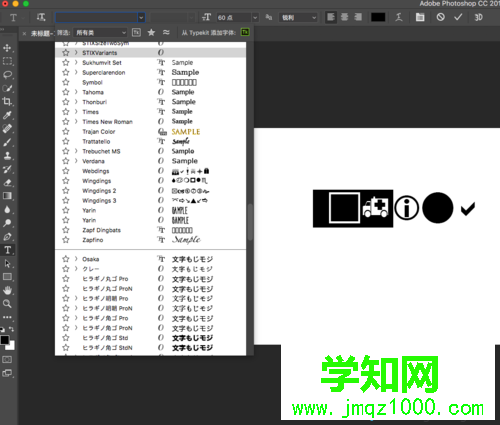Choose Symbol from font list

pyautogui.click(x=150, y=82)
